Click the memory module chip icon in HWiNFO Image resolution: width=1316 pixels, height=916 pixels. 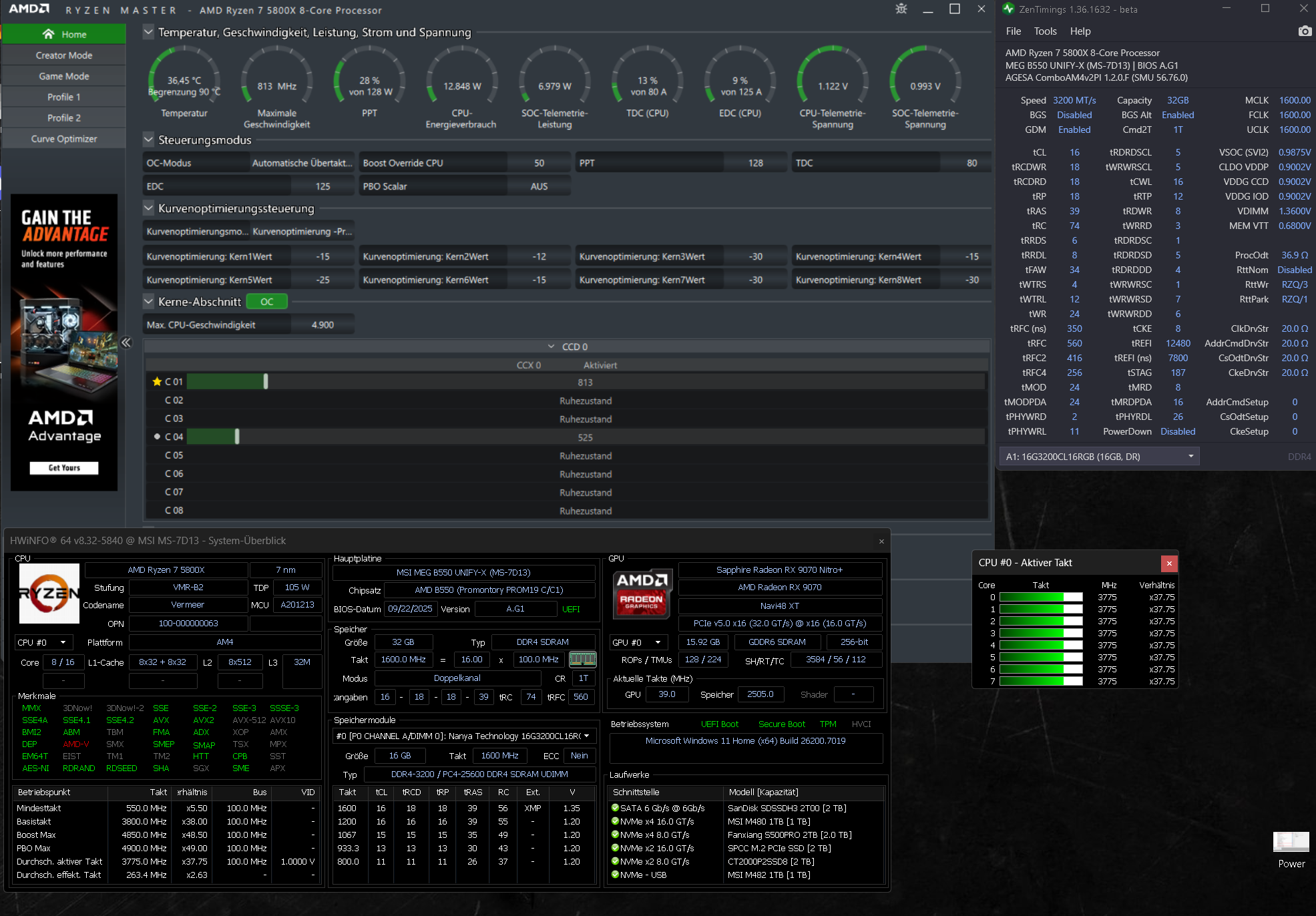pos(582,660)
